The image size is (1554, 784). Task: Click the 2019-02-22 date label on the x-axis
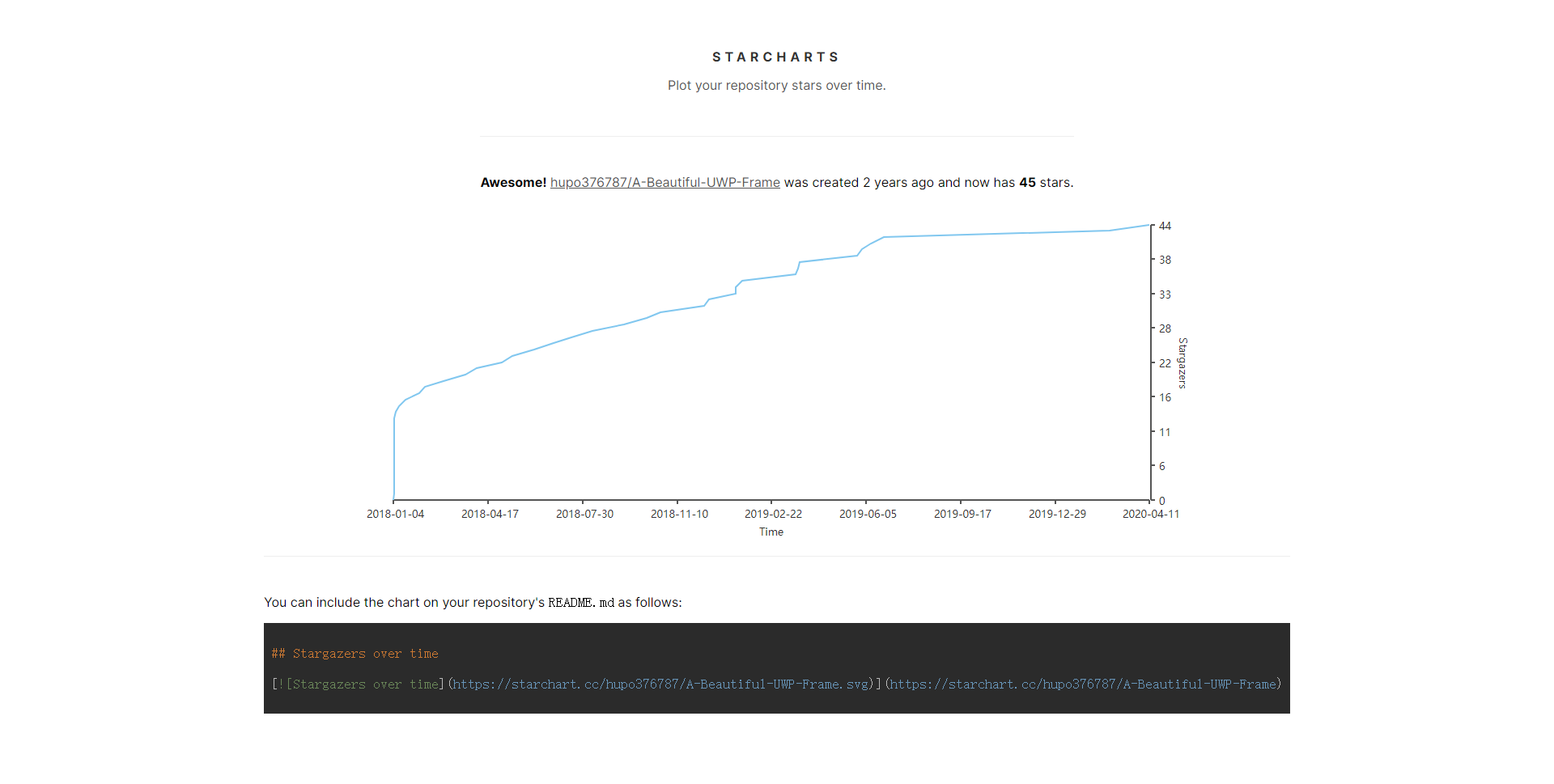coord(773,515)
